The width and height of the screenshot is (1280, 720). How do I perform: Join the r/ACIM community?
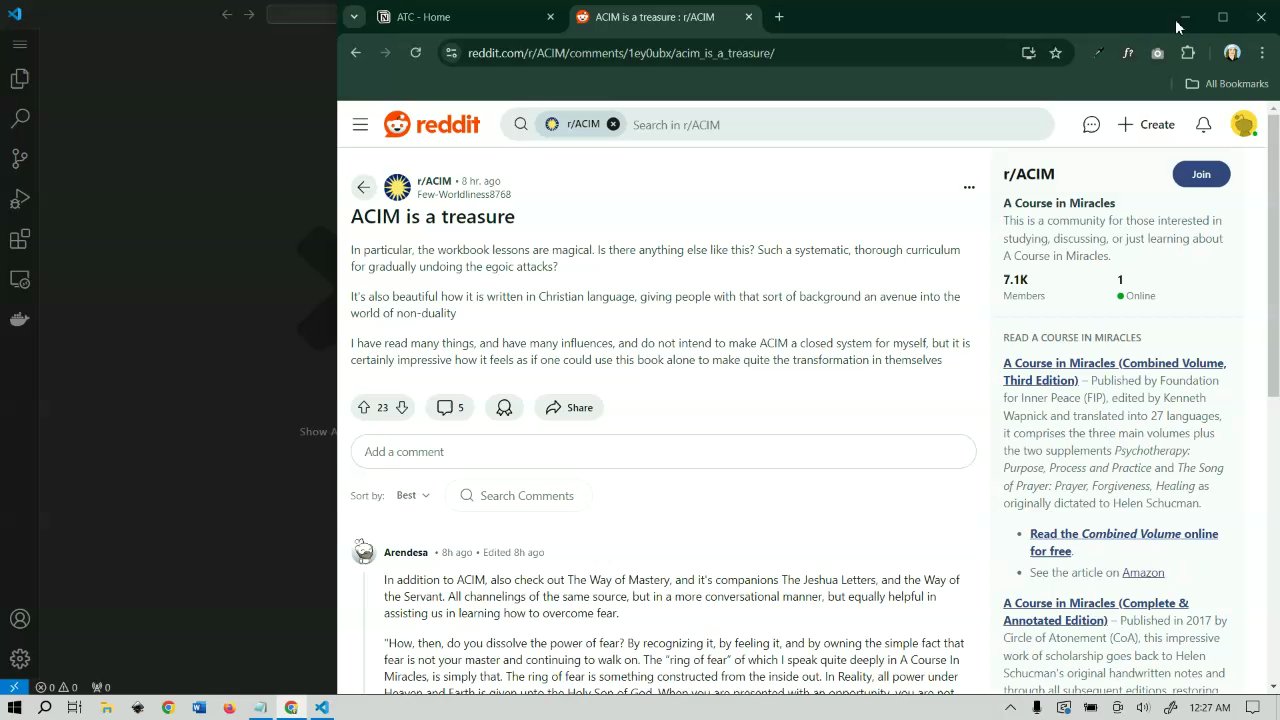(1201, 174)
